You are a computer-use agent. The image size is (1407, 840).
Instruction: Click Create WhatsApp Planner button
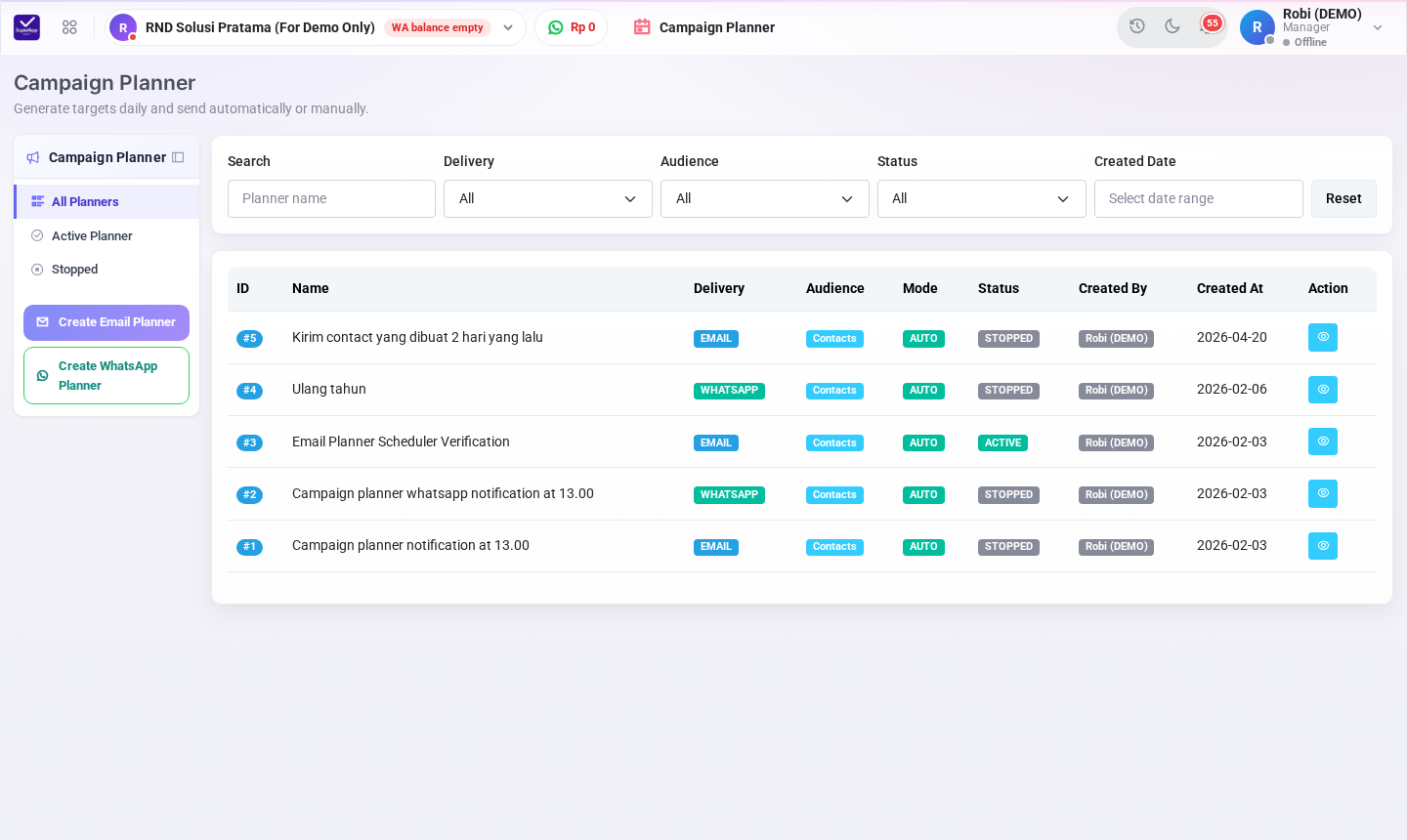pos(107,375)
